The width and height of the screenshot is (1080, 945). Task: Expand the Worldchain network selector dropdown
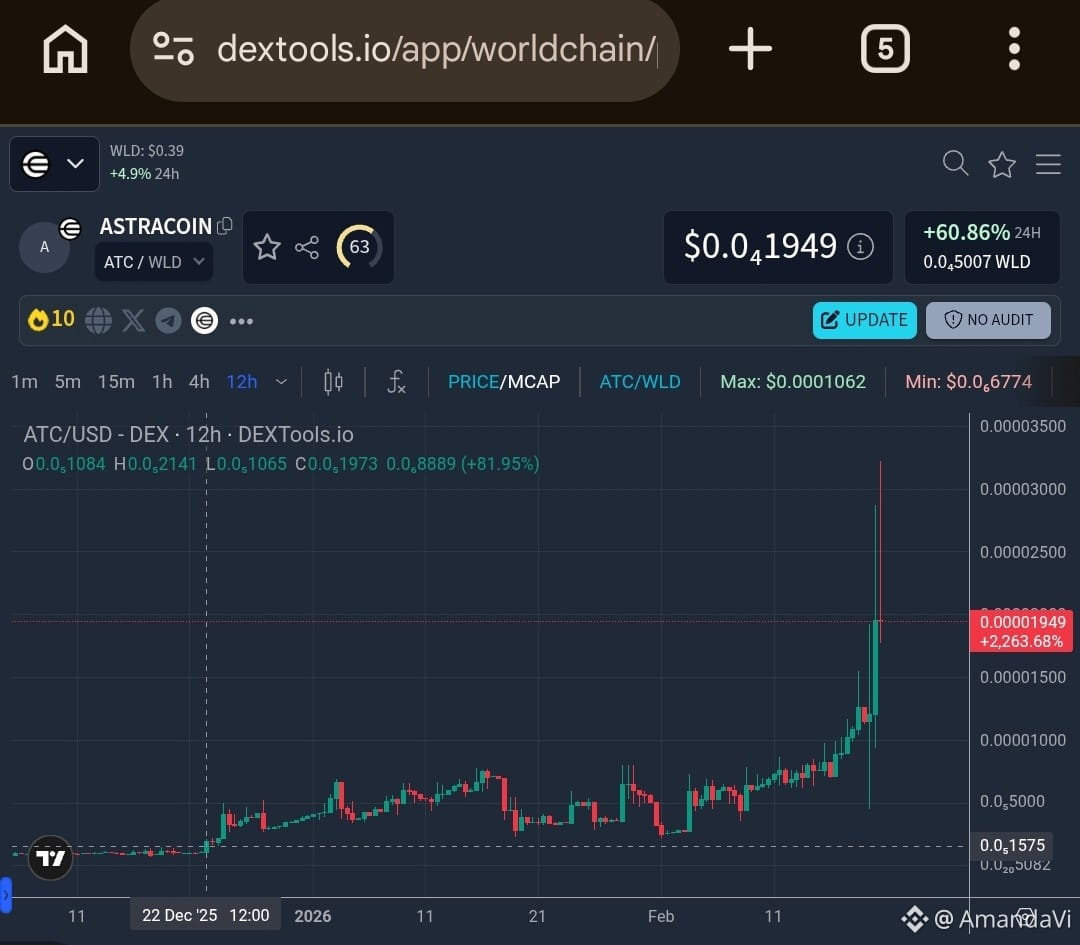[54, 164]
